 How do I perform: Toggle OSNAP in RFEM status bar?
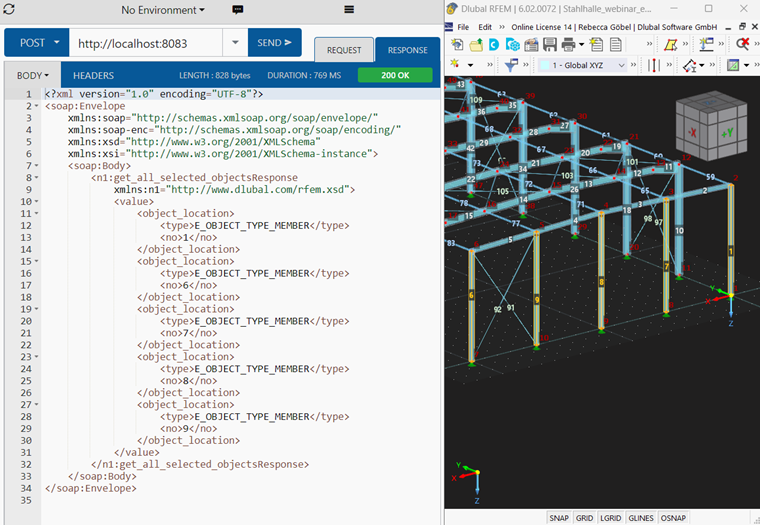click(673, 518)
